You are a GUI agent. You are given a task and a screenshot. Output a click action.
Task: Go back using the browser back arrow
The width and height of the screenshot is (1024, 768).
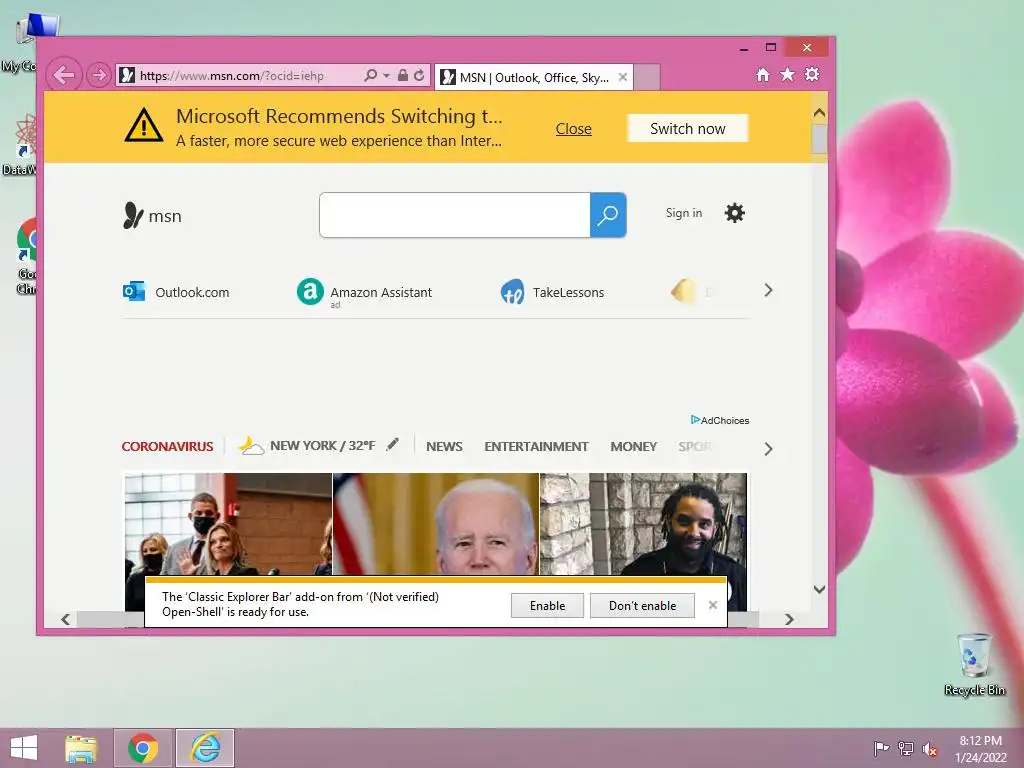(x=64, y=75)
